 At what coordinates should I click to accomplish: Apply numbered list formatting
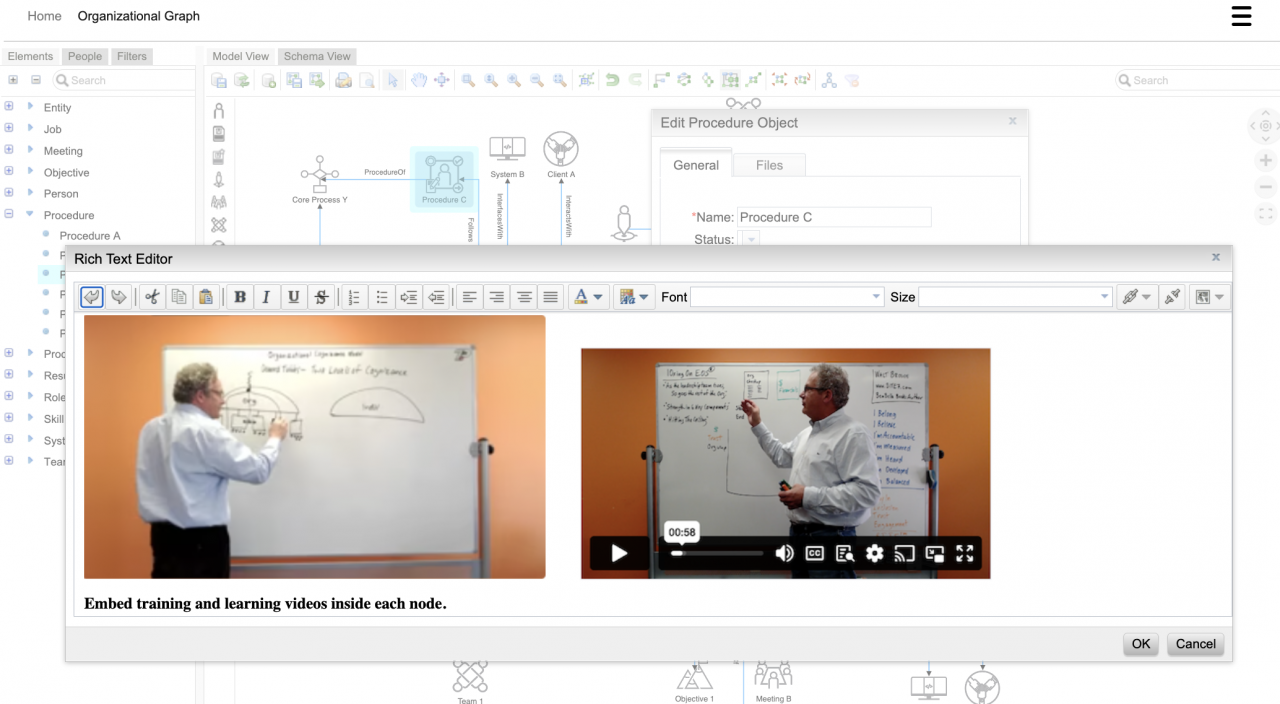pos(354,297)
